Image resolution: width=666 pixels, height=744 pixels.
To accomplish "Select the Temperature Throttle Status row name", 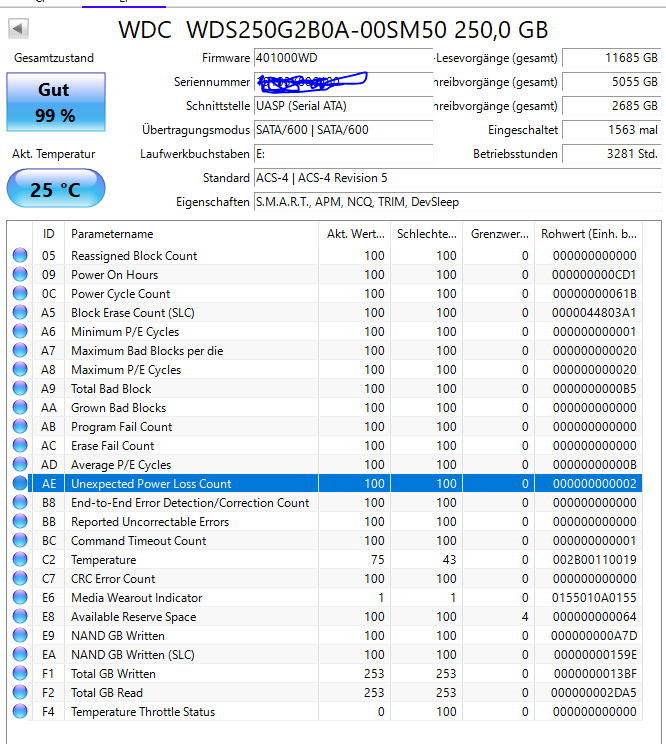I will pyautogui.click(x=143, y=712).
